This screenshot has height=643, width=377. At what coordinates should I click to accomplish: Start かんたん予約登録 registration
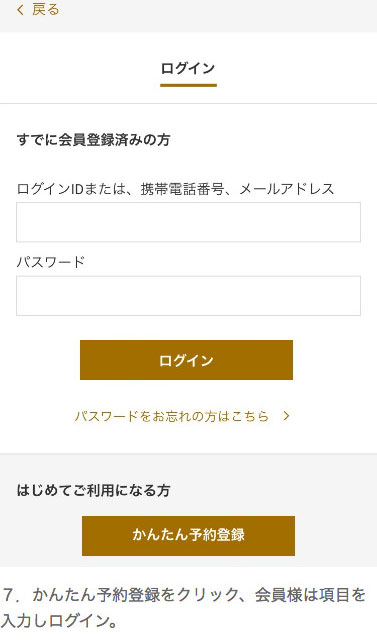pyautogui.click(x=188, y=536)
